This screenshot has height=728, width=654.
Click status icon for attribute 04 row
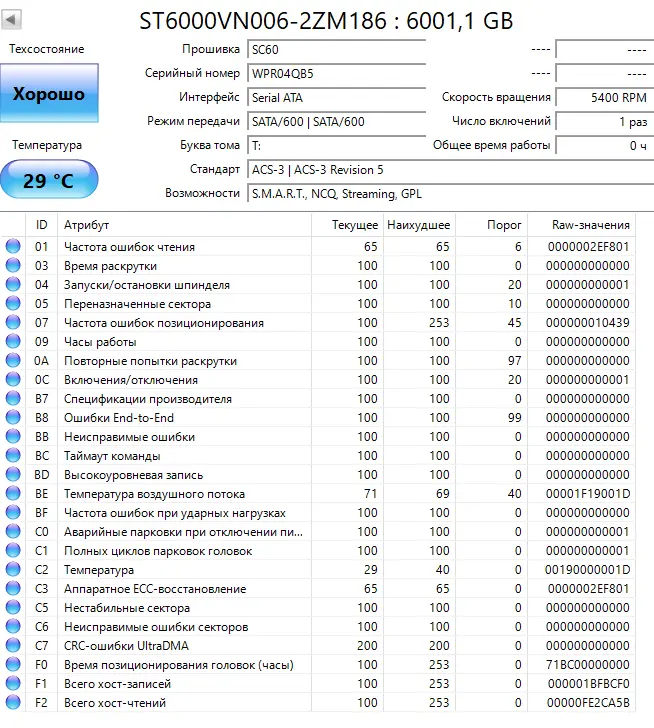(x=13, y=284)
